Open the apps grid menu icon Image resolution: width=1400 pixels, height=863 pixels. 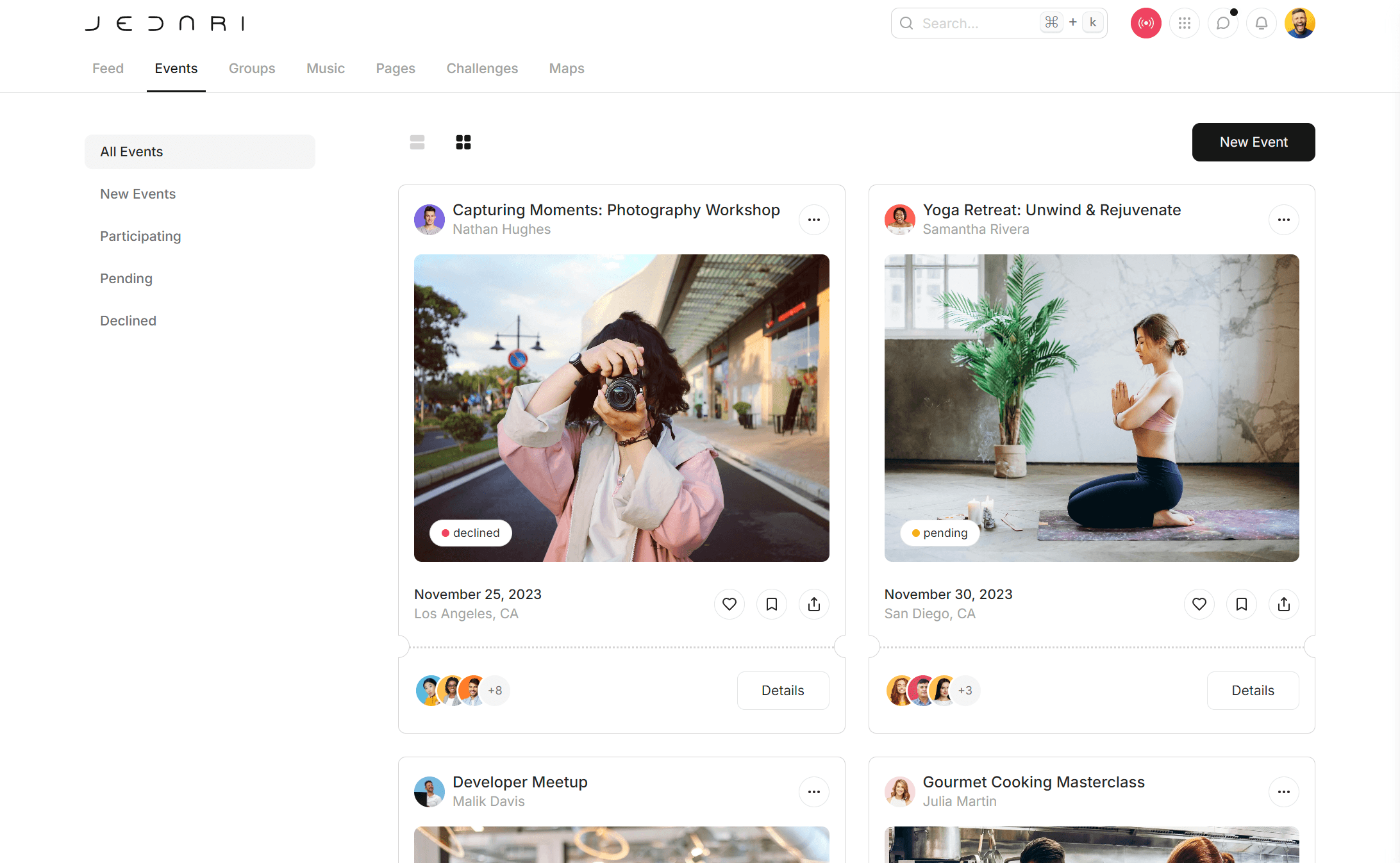[1184, 23]
